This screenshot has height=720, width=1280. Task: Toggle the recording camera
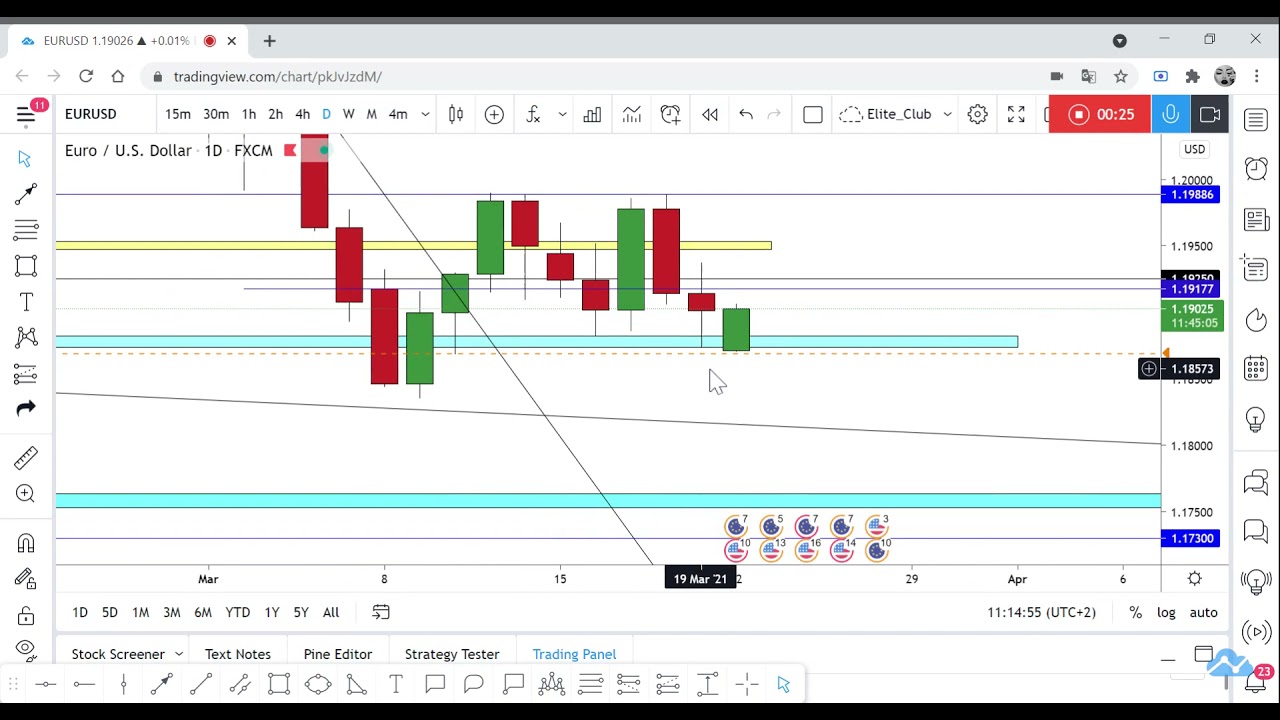coord(1209,114)
